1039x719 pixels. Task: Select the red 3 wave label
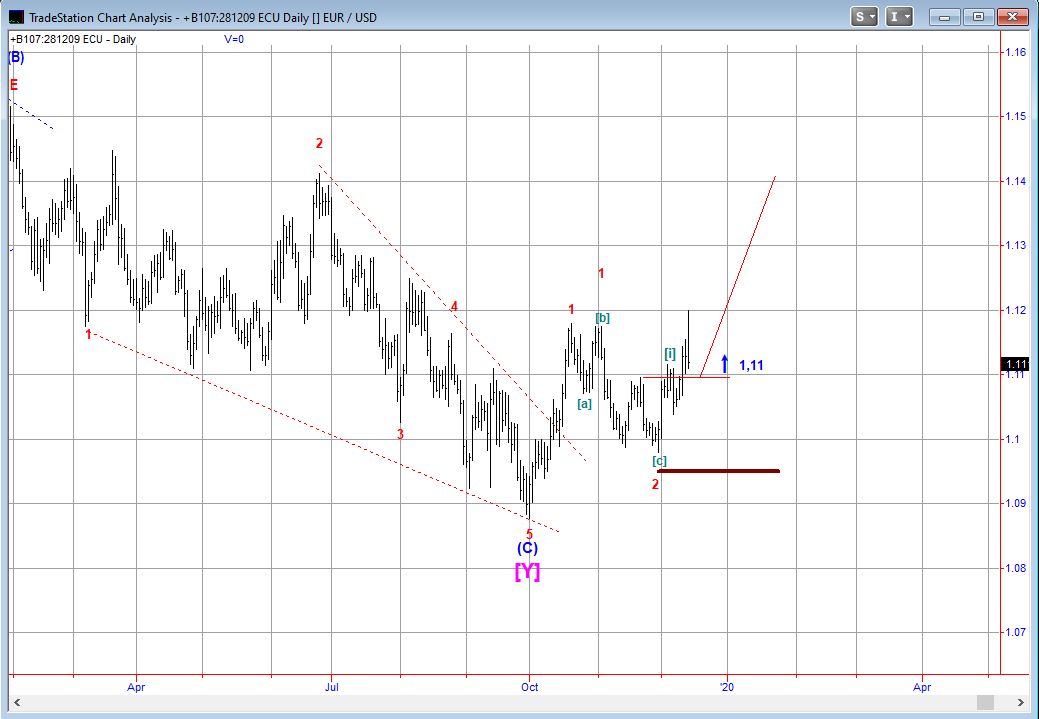(x=400, y=434)
